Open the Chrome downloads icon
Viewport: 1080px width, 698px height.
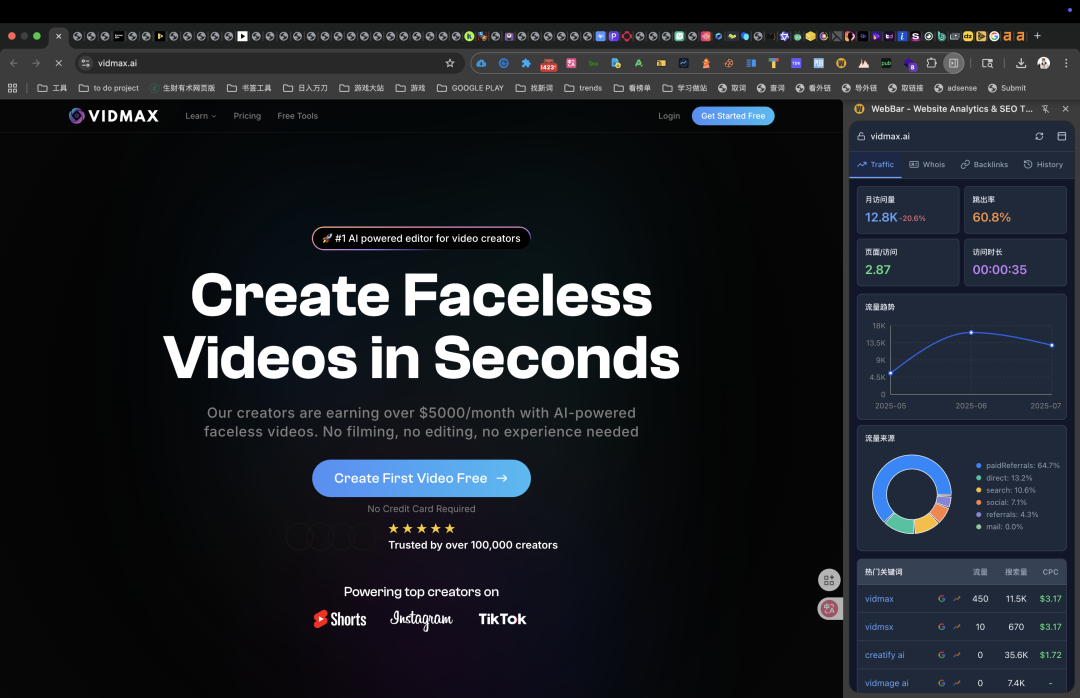[1021, 63]
